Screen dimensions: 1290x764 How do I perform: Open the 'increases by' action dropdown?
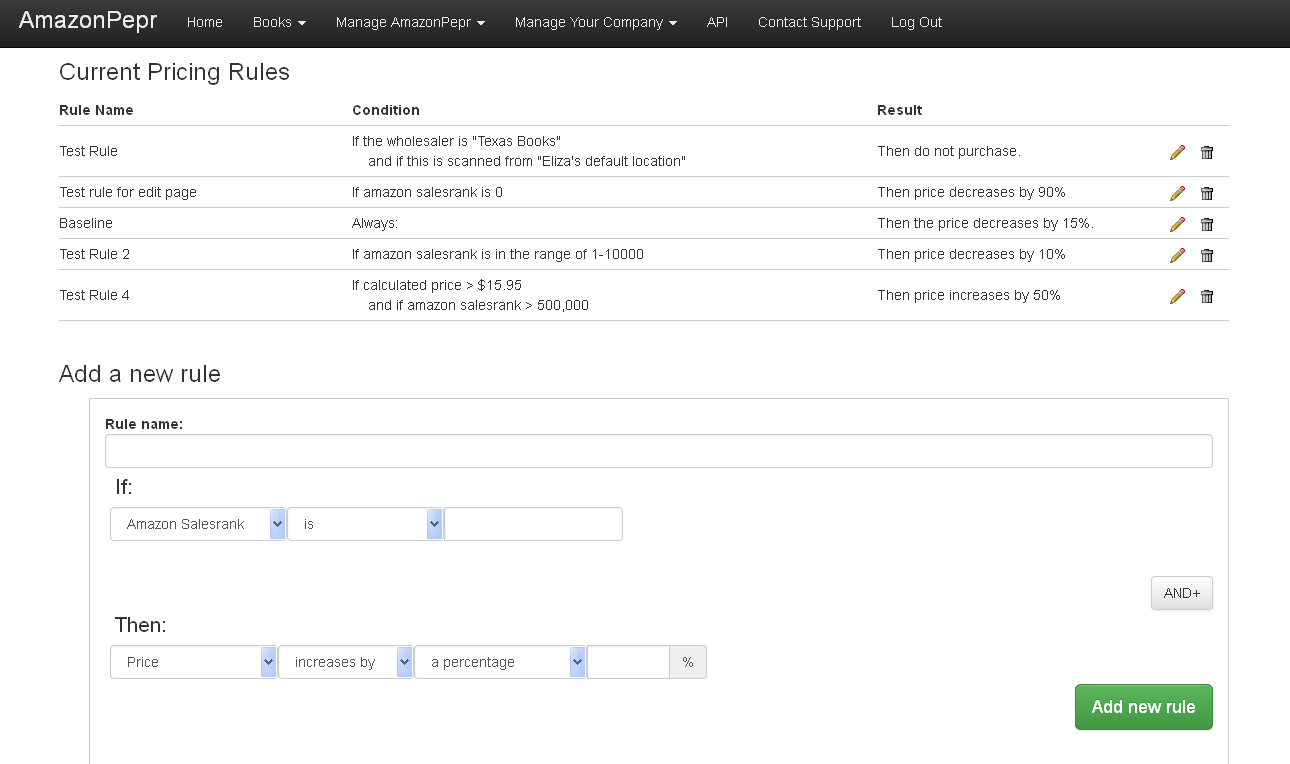tap(345, 662)
